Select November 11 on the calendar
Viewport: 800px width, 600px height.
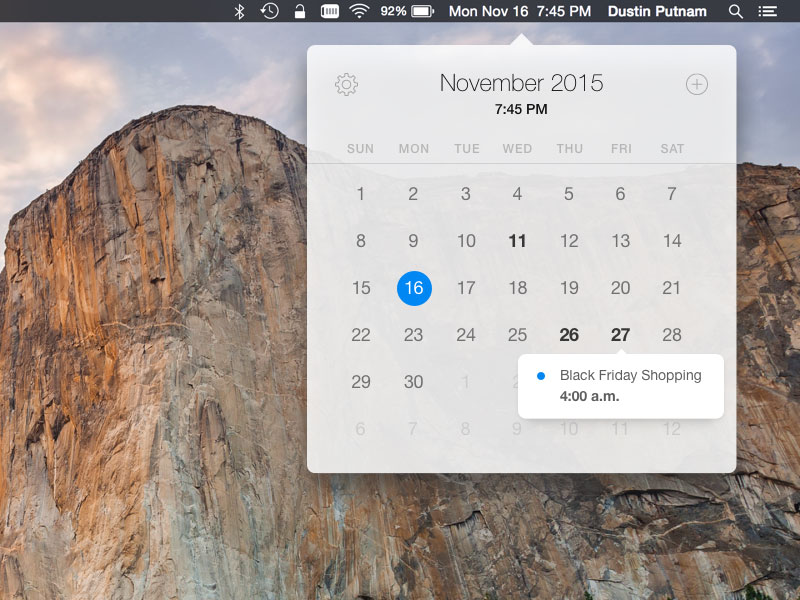click(517, 241)
